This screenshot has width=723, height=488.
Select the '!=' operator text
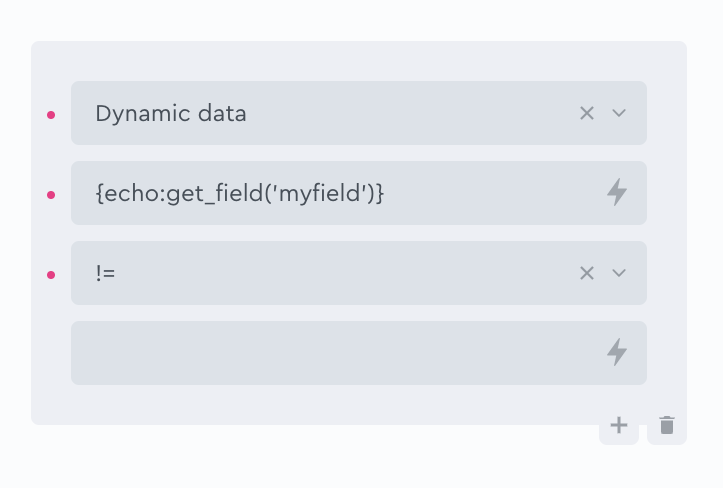(106, 273)
